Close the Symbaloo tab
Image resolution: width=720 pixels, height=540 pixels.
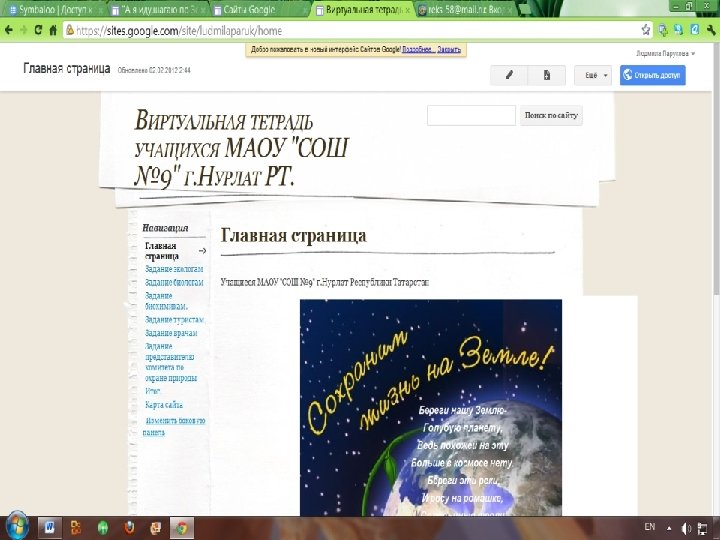coord(100,10)
